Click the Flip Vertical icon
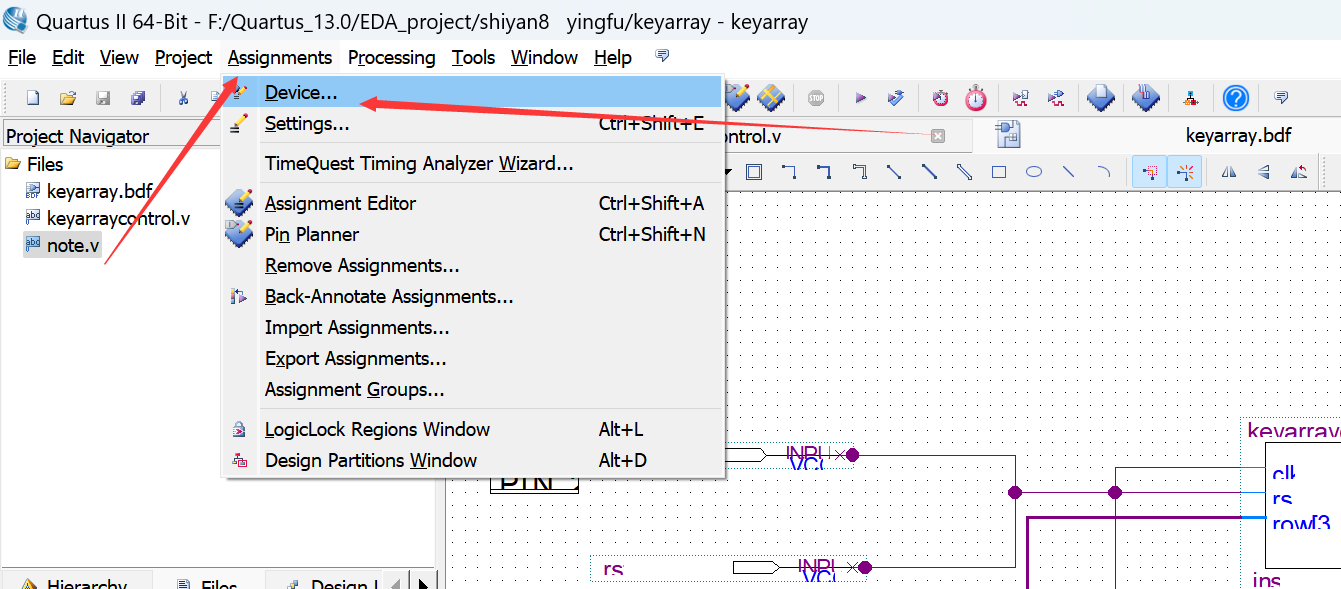 coord(1264,172)
